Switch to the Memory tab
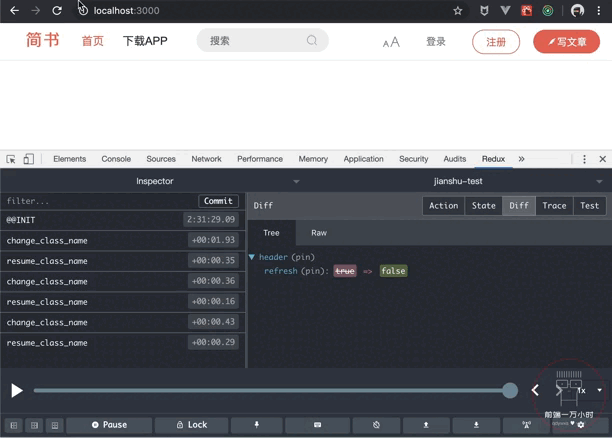 point(313,159)
